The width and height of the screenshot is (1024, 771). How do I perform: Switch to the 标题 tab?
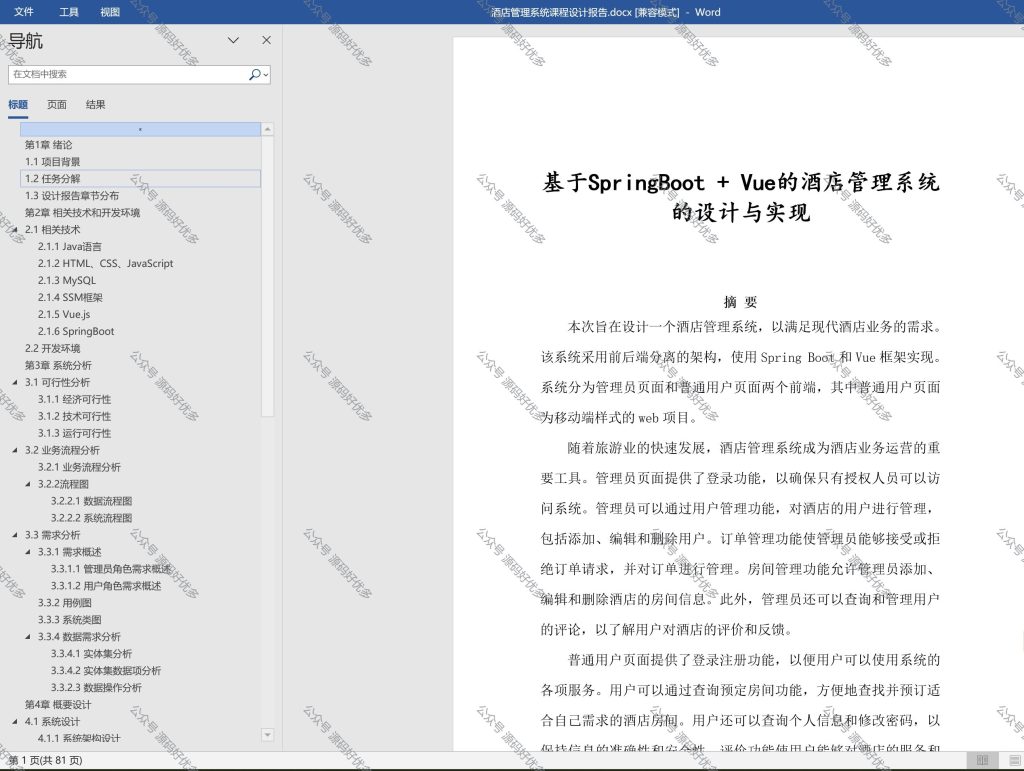click(18, 104)
